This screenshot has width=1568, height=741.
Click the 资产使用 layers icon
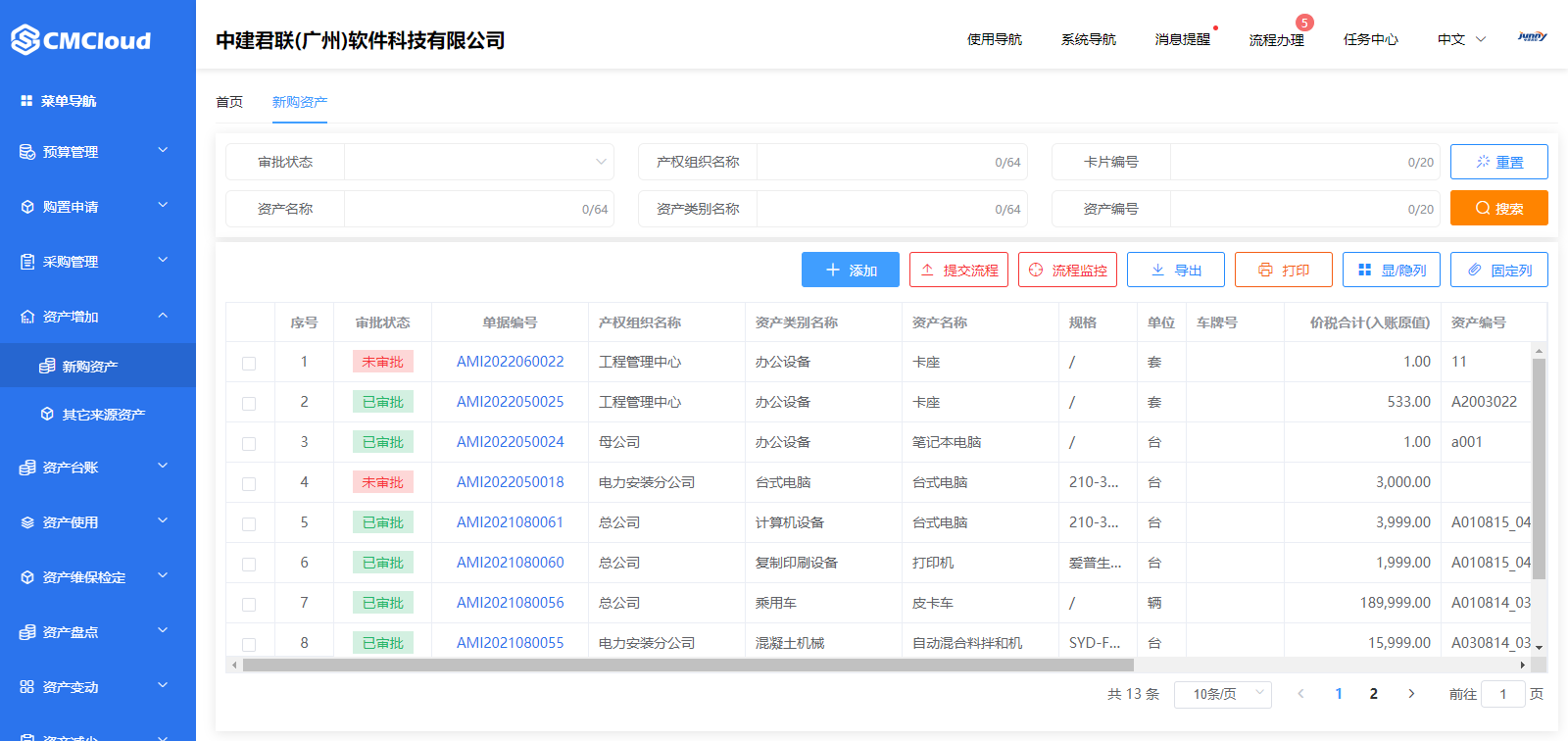point(27,522)
